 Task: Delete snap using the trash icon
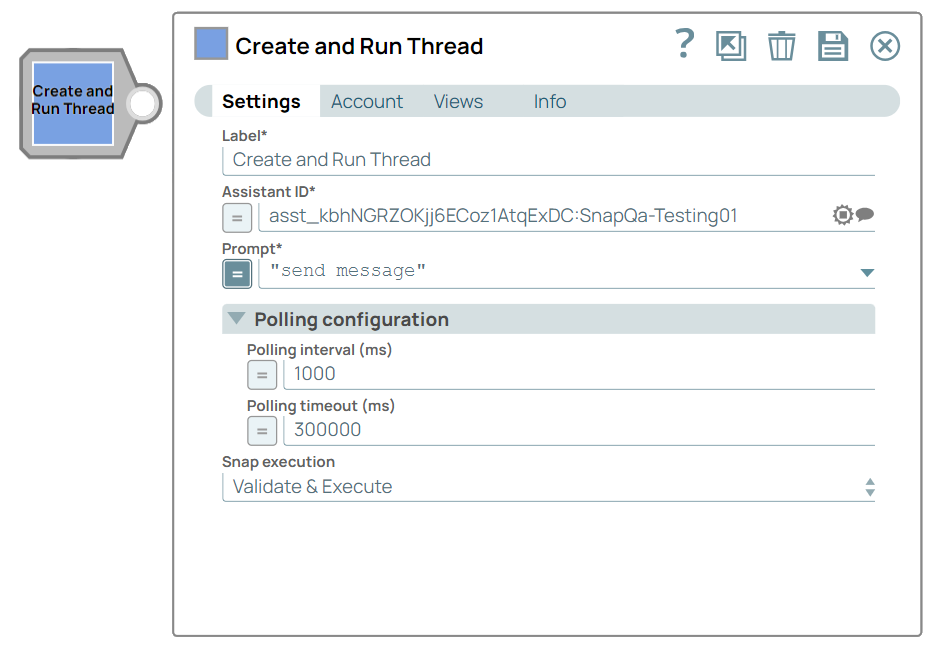pos(781,46)
